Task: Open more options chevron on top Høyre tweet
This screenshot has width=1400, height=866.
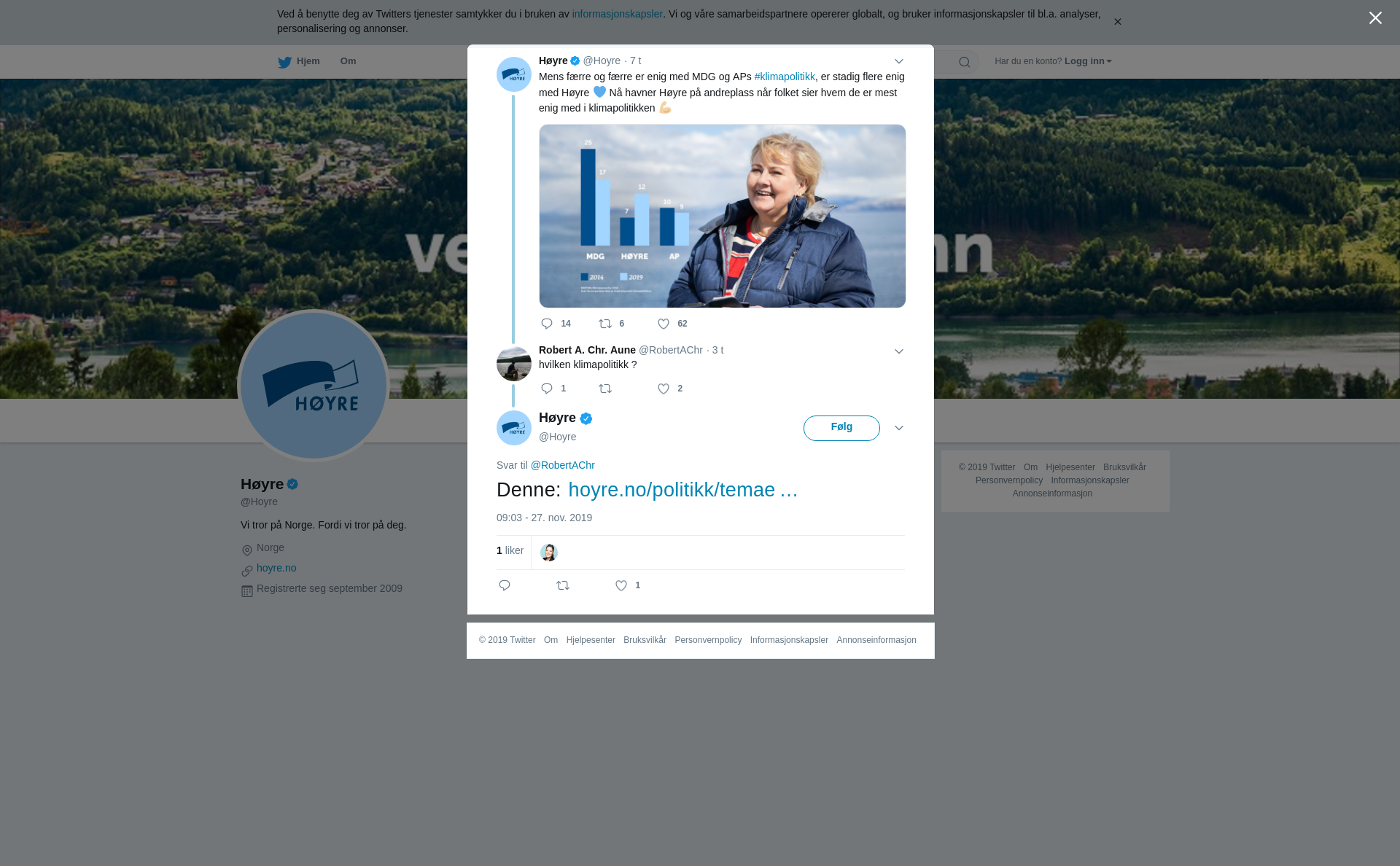Action: [899, 61]
